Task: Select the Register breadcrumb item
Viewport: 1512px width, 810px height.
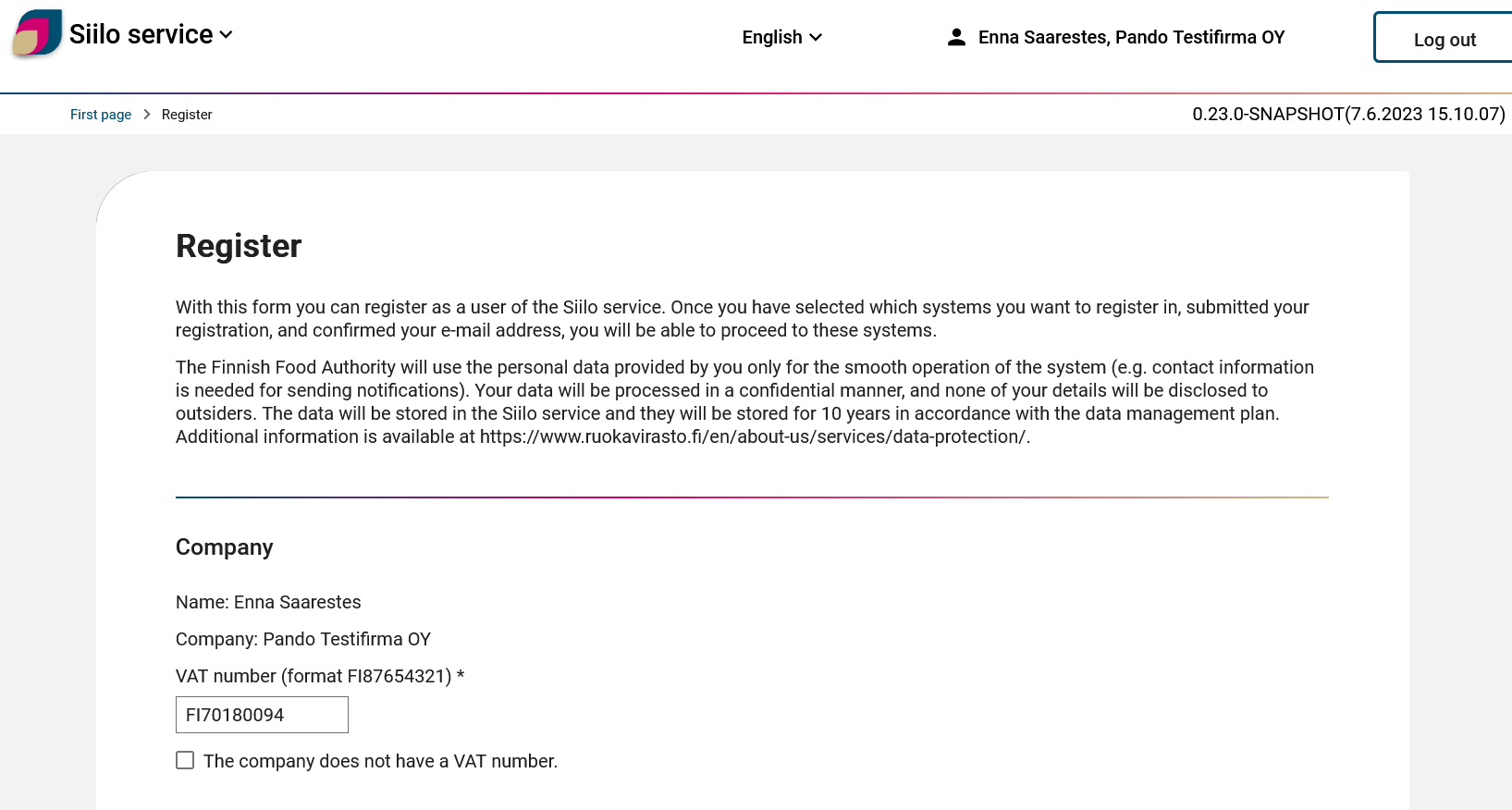Action: click(187, 114)
